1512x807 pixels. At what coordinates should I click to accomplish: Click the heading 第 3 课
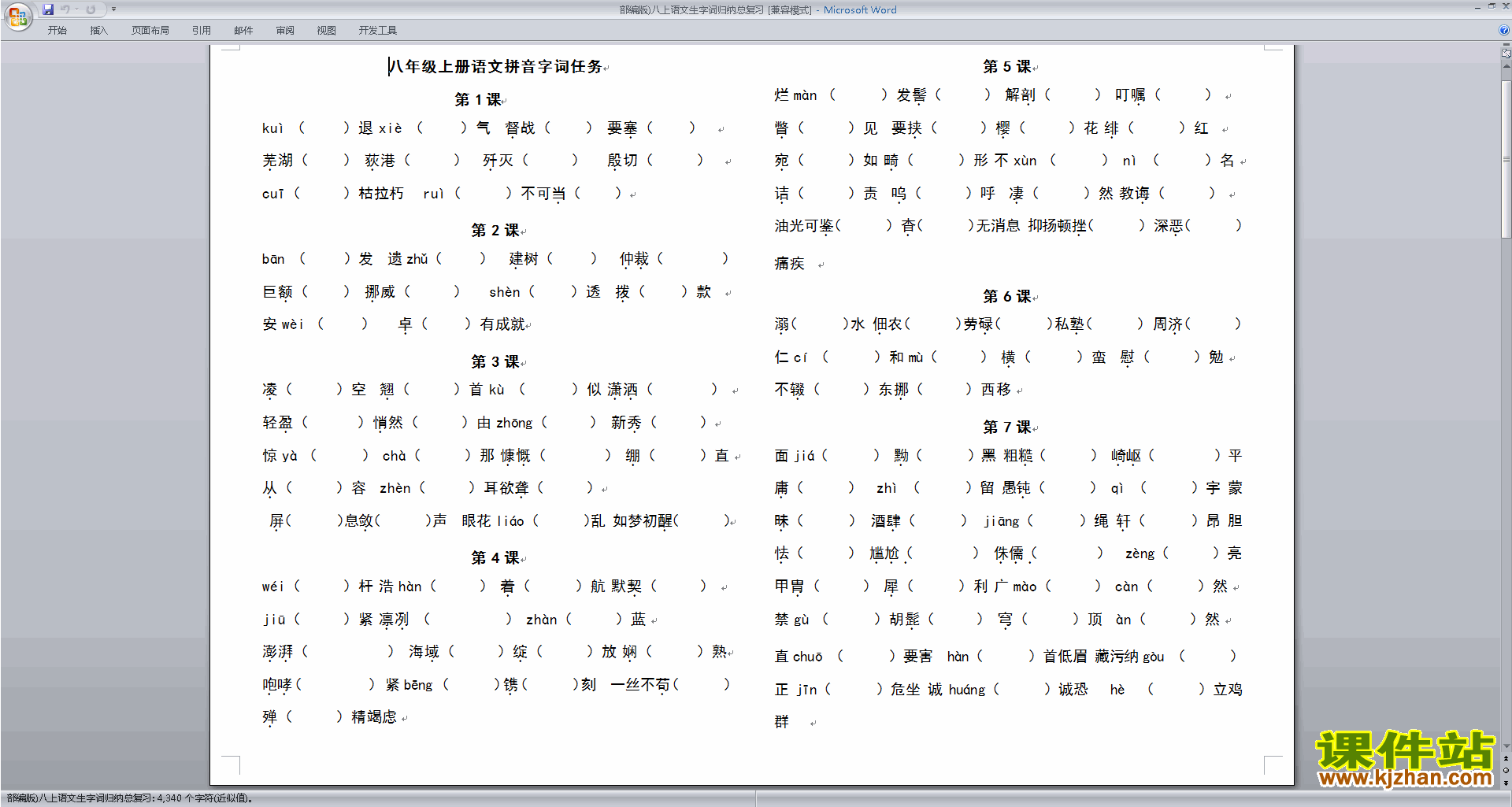pyautogui.click(x=495, y=361)
